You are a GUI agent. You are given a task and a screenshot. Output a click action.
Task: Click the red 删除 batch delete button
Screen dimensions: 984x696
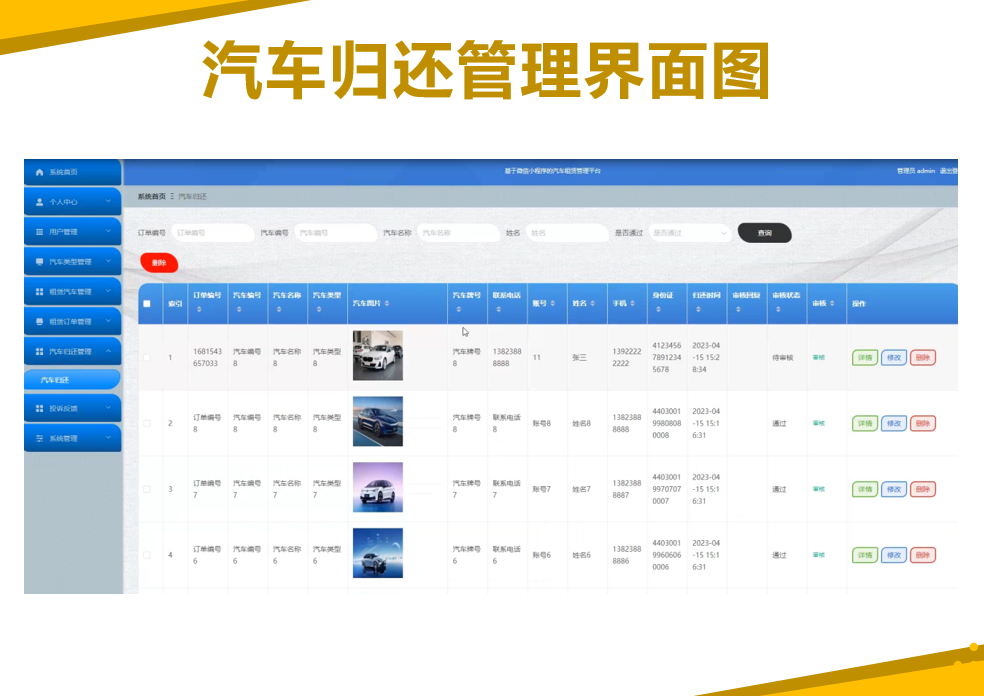(159, 263)
